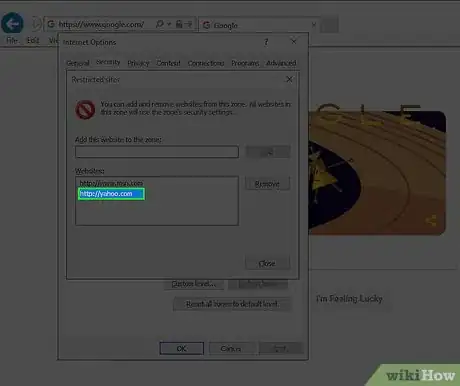Screen dimensions: 460x386
Task: Click Reset all zones to default level
Action: click(232, 304)
